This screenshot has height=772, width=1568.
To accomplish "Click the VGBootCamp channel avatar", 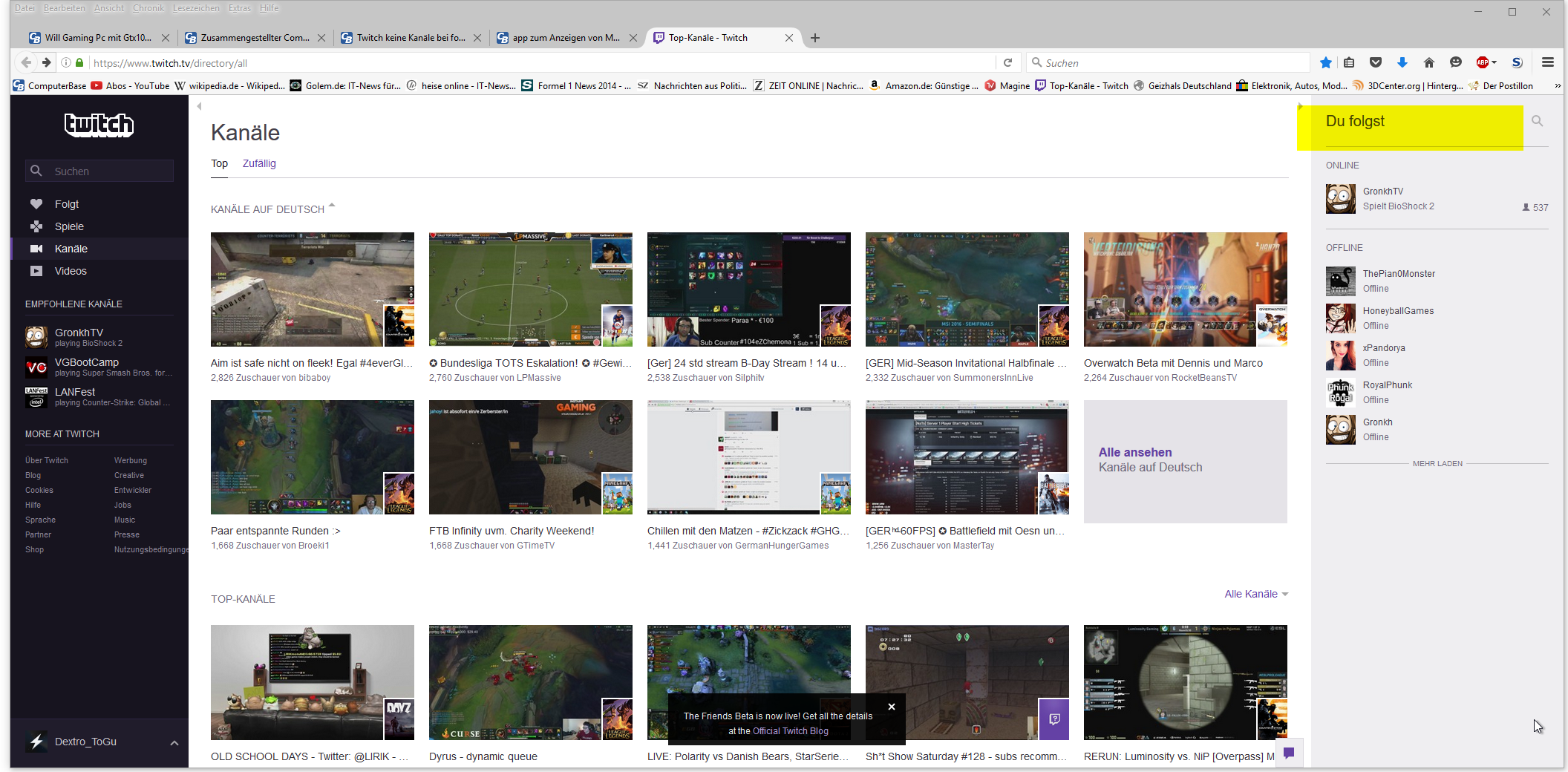I will click(x=36, y=367).
